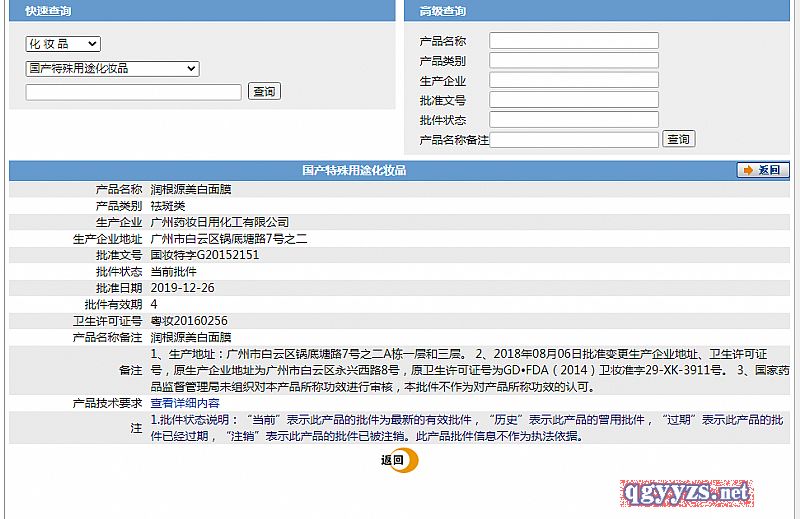
Task: Click the company name 广州药妆日用化工有限公司
Action: click(219, 222)
